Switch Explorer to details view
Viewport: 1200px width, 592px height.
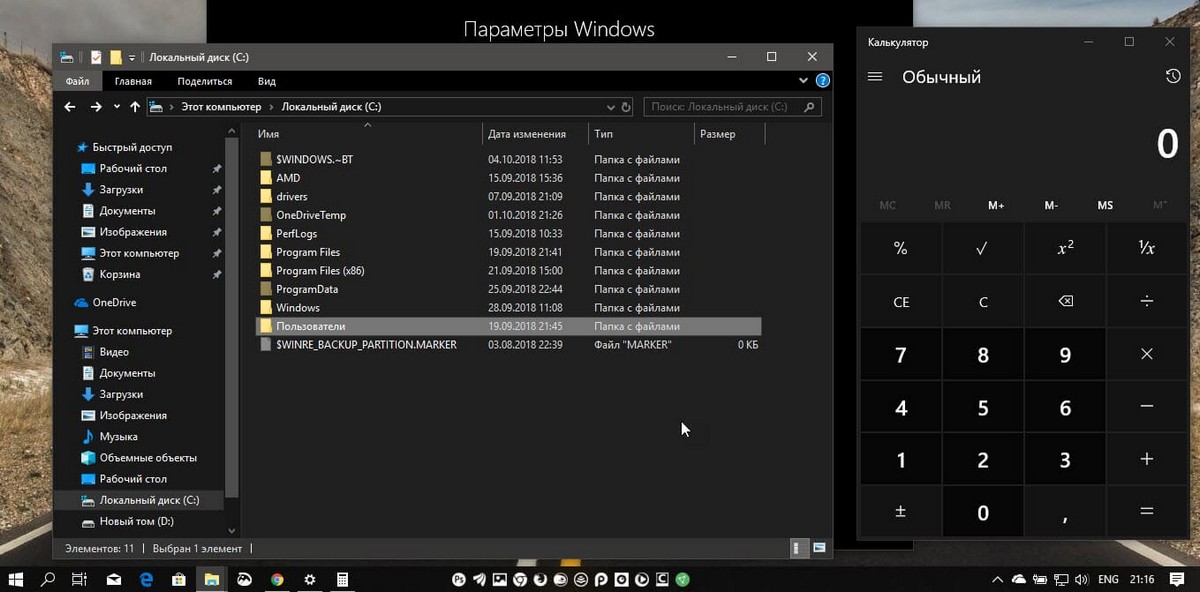coord(799,548)
